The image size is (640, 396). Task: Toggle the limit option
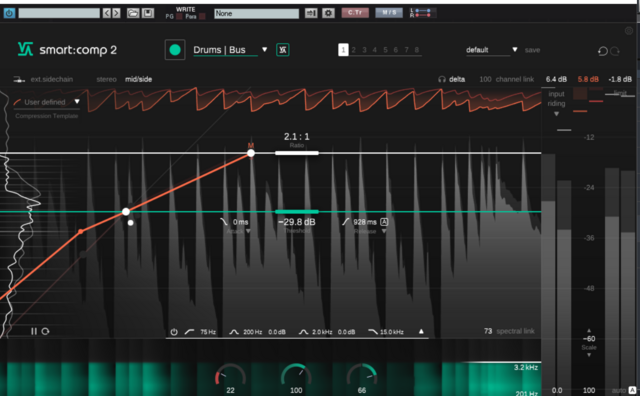[620, 93]
